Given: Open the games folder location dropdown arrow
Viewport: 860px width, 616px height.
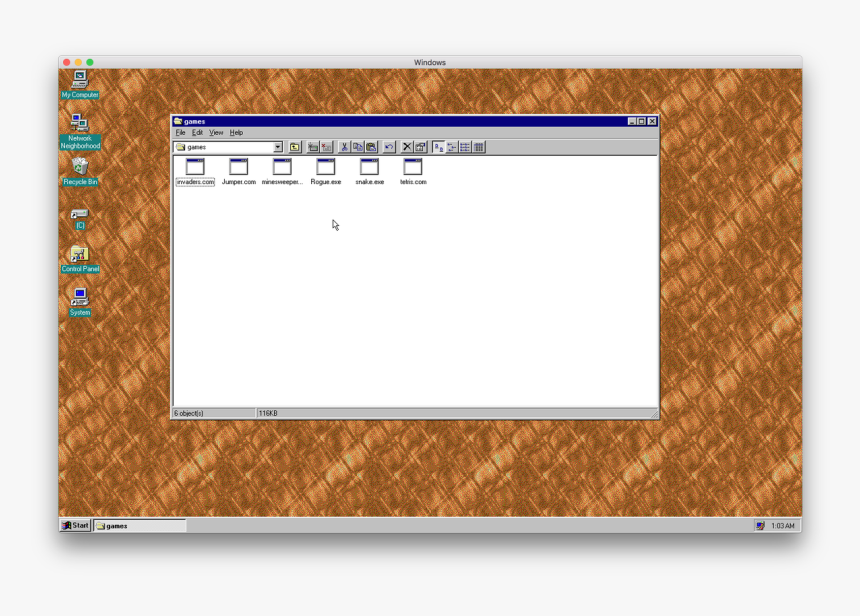Looking at the screenshot, I should [278, 147].
